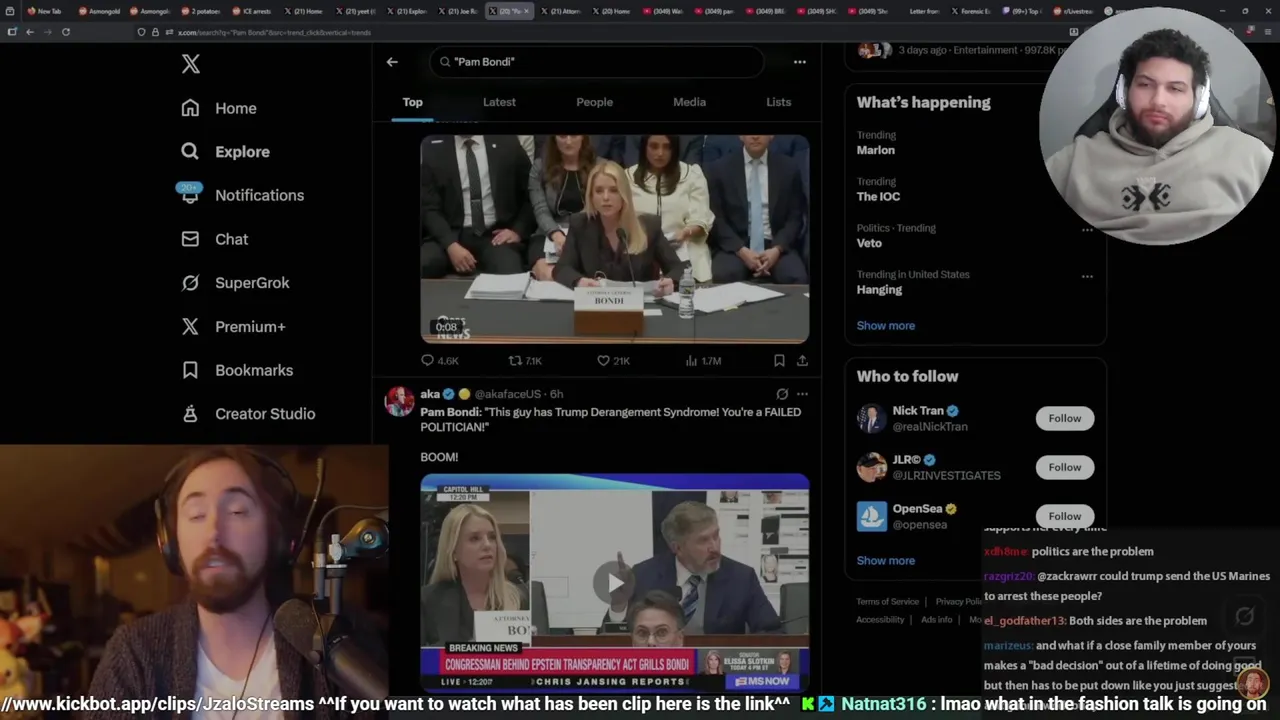Follow OpenSea
Viewport: 1280px width, 720px height.
[1064, 516]
